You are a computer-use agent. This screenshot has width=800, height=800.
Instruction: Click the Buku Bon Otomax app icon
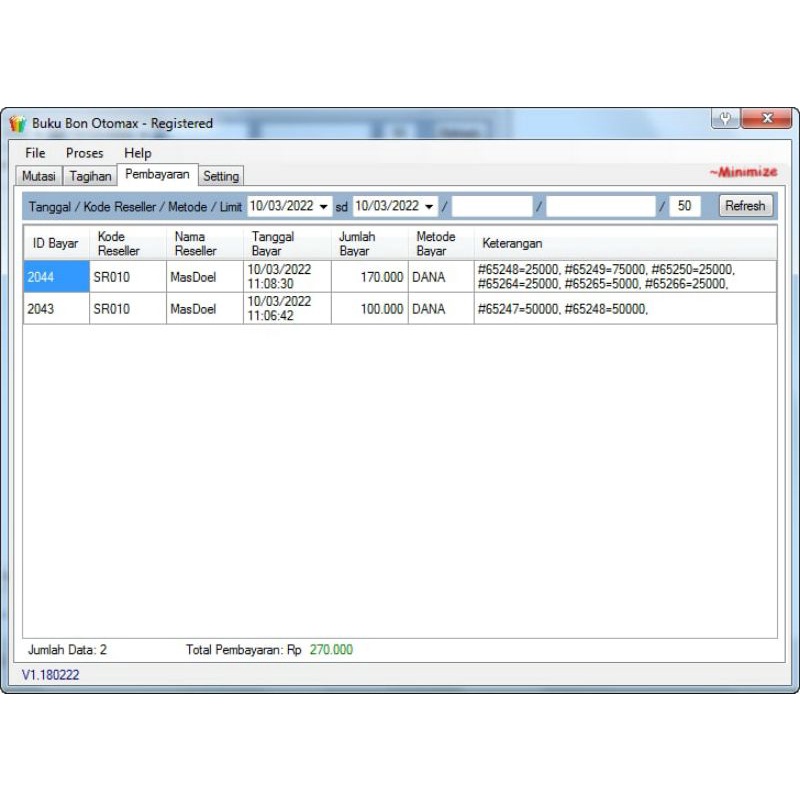pyautogui.click(x=17, y=124)
